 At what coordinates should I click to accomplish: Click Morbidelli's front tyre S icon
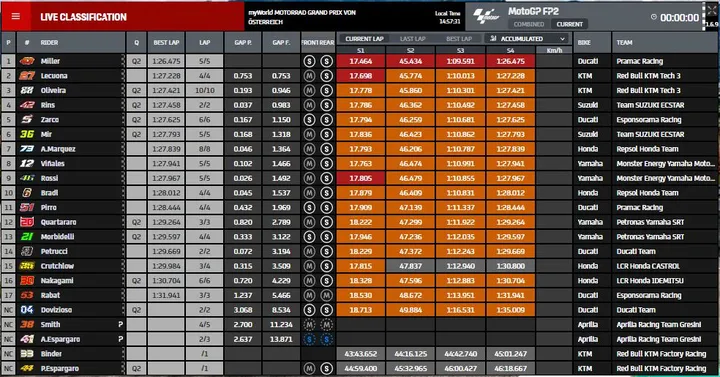tap(309, 237)
